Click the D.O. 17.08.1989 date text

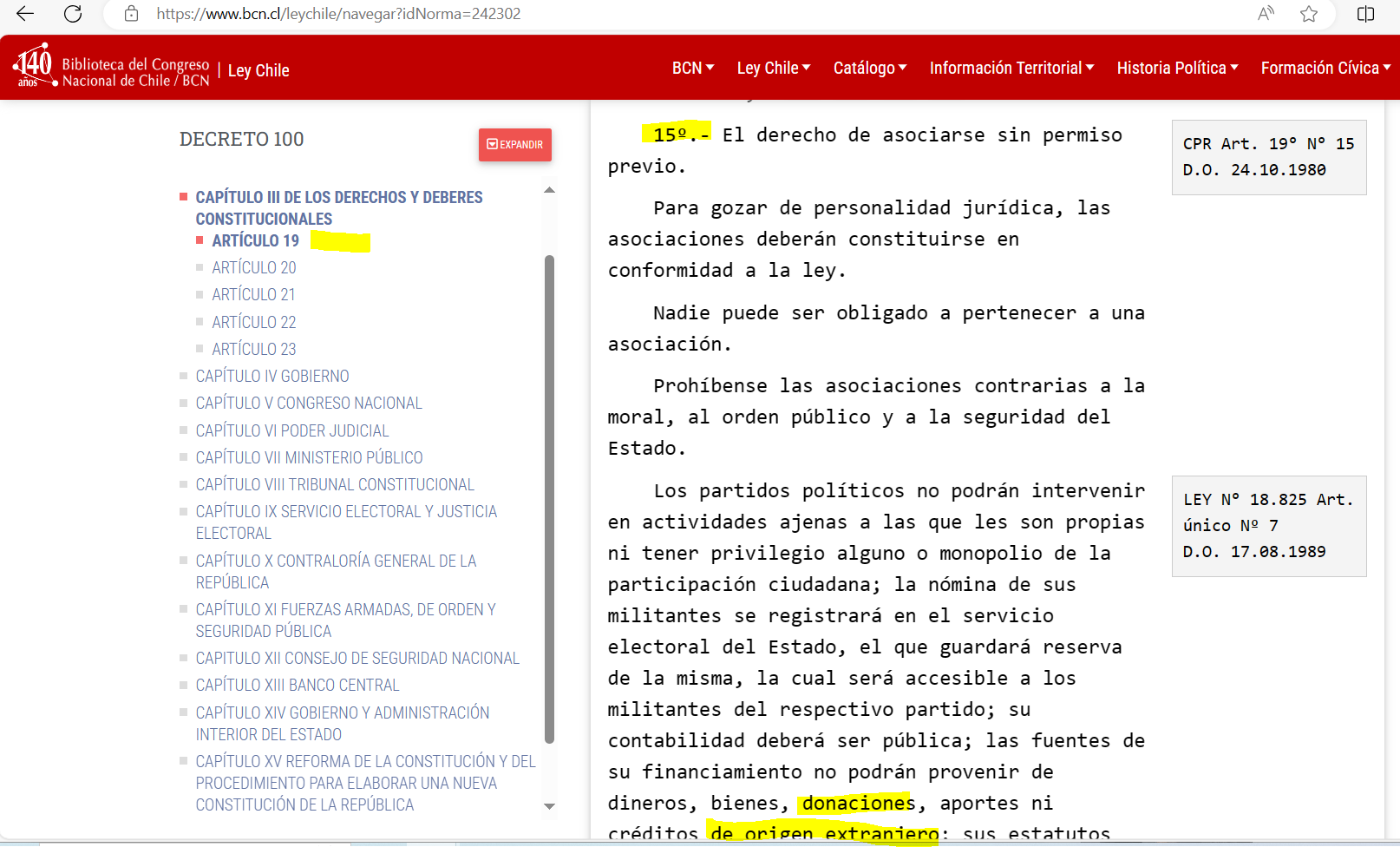click(1254, 552)
